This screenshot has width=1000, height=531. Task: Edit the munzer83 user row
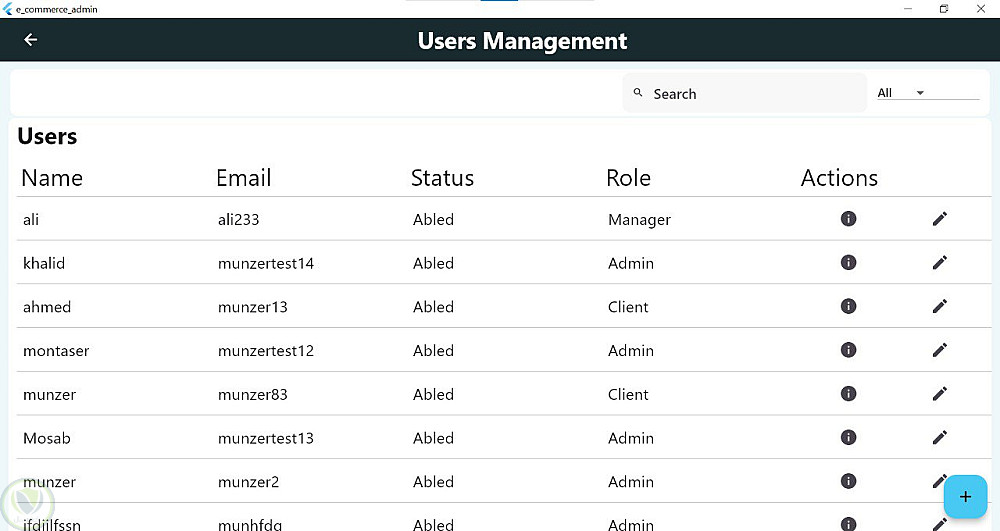click(939, 394)
